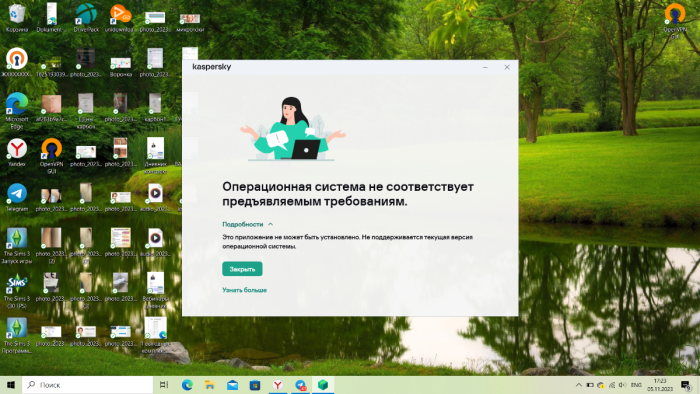Viewport: 700px width, 394px height.
Task: Open the clock and date flyout
Action: point(660,385)
